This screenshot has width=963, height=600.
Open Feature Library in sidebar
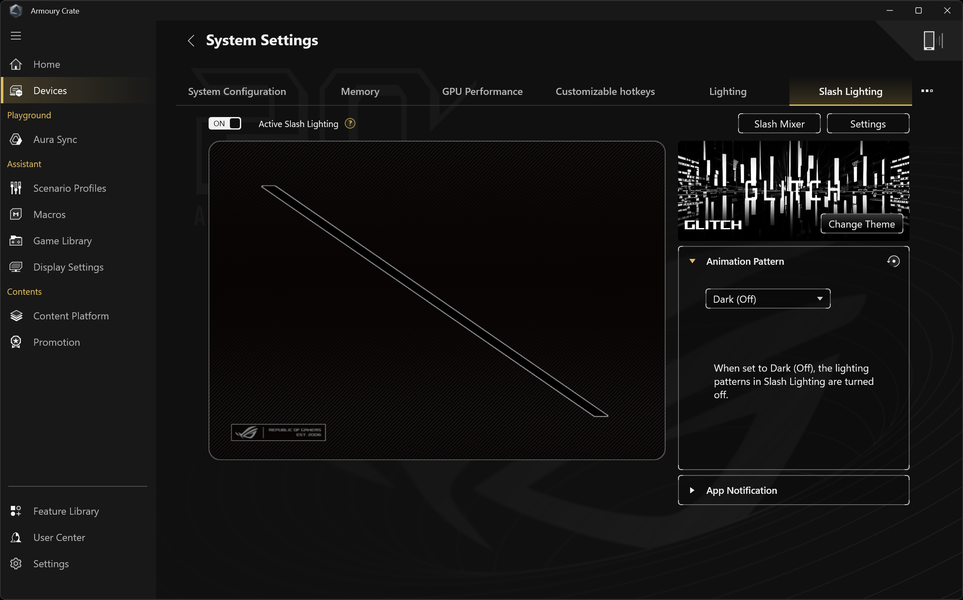[66, 512]
